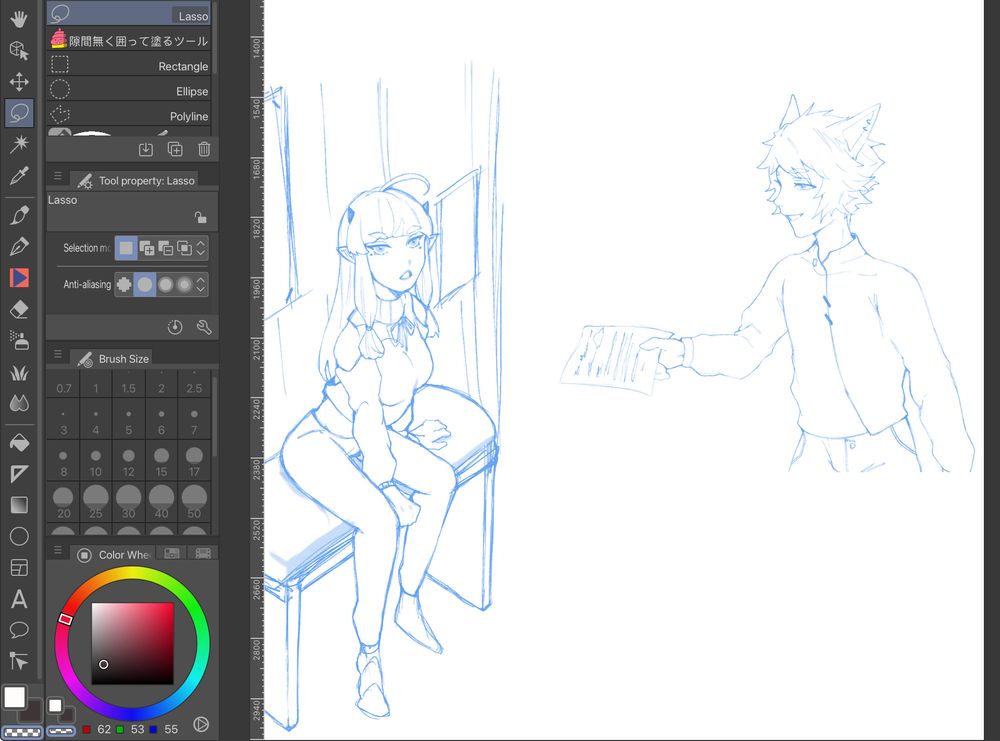The width and height of the screenshot is (1000, 741).
Task: Select the transparent color checkered swatch
Action: (22, 731)
